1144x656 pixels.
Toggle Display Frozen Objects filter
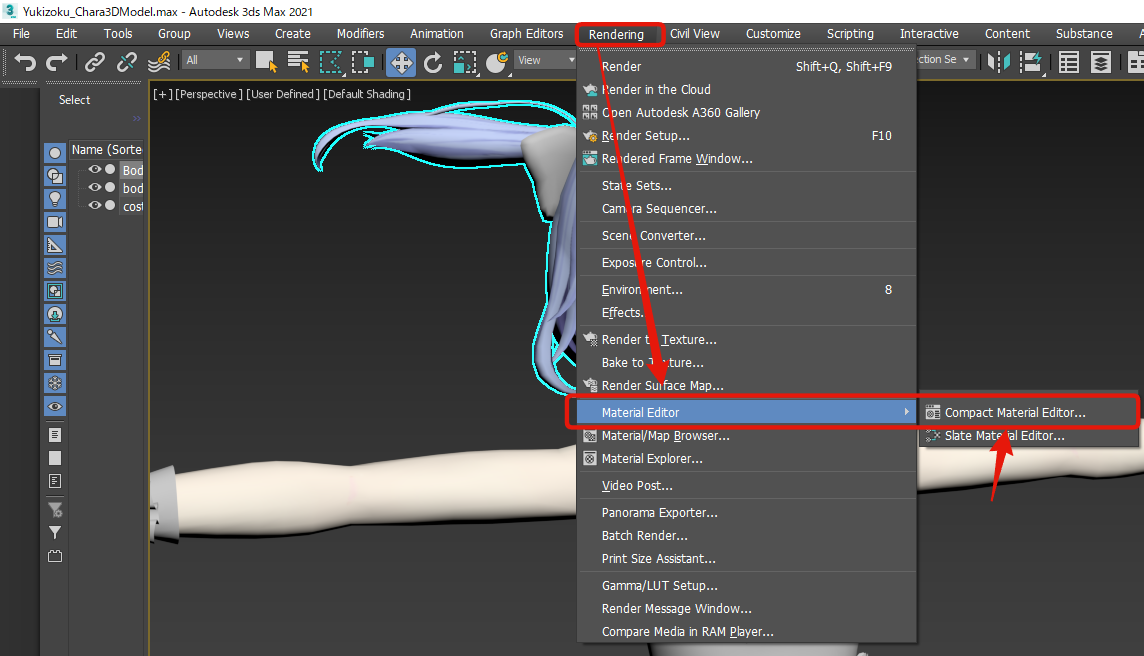(55, 383)
